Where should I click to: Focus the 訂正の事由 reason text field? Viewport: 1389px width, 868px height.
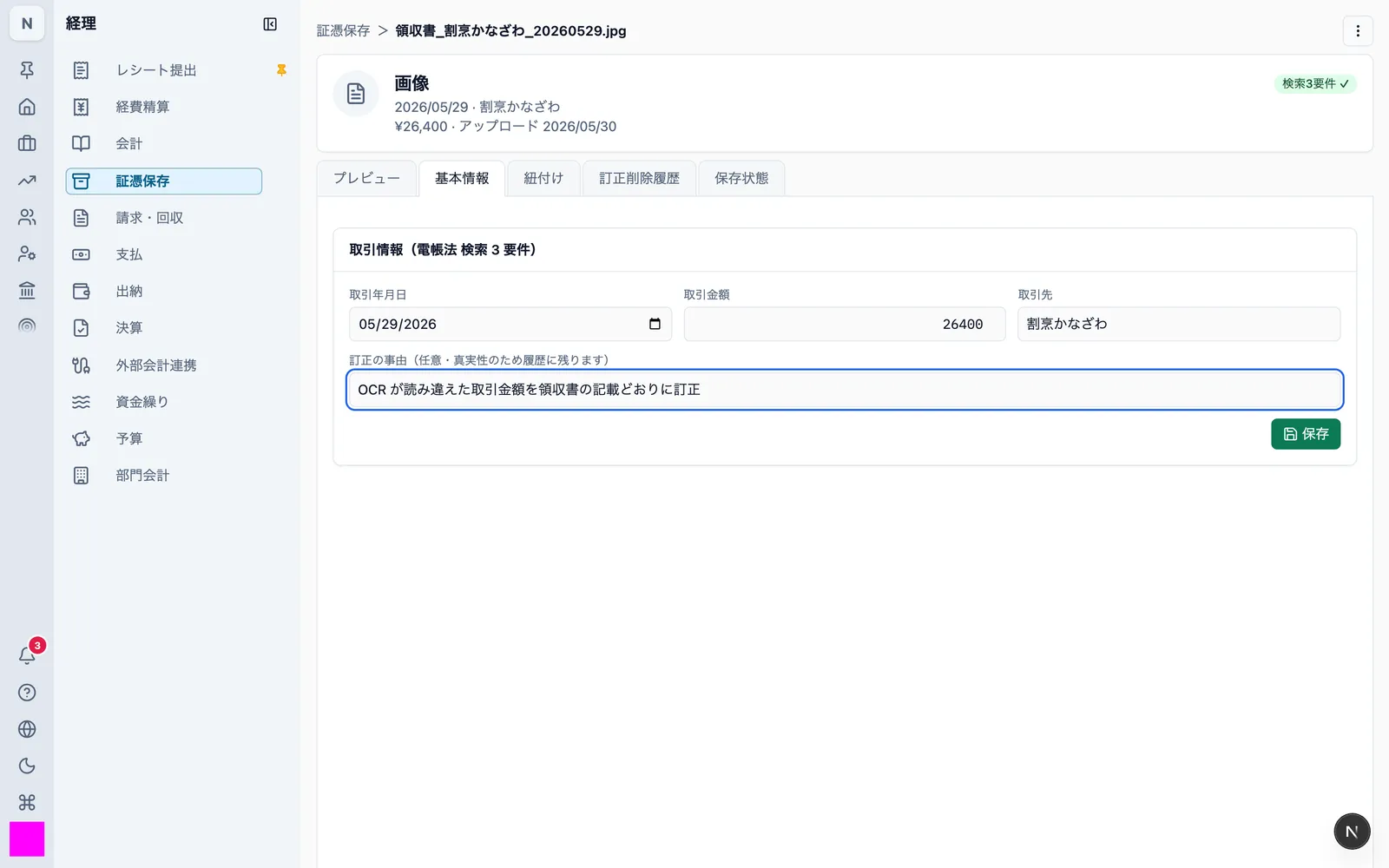coord(845,390)
